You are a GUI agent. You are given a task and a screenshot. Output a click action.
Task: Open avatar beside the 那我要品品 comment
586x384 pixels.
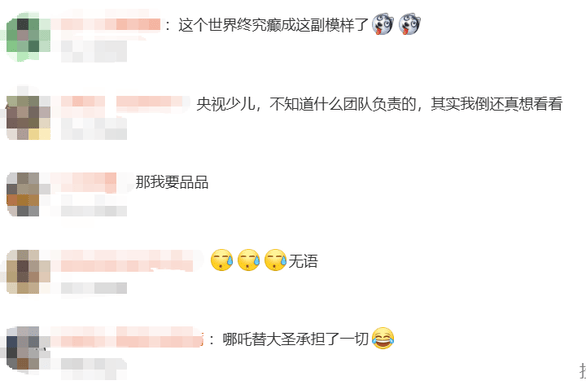(x=23, y=194)
